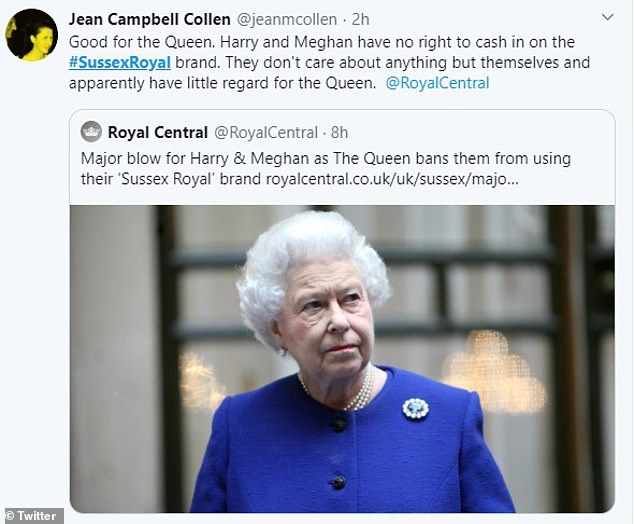Click the Royal Central crown avatar icon
Image resolution: width=634 pixels, height=524 pixels.
click(x=91, y=132)
